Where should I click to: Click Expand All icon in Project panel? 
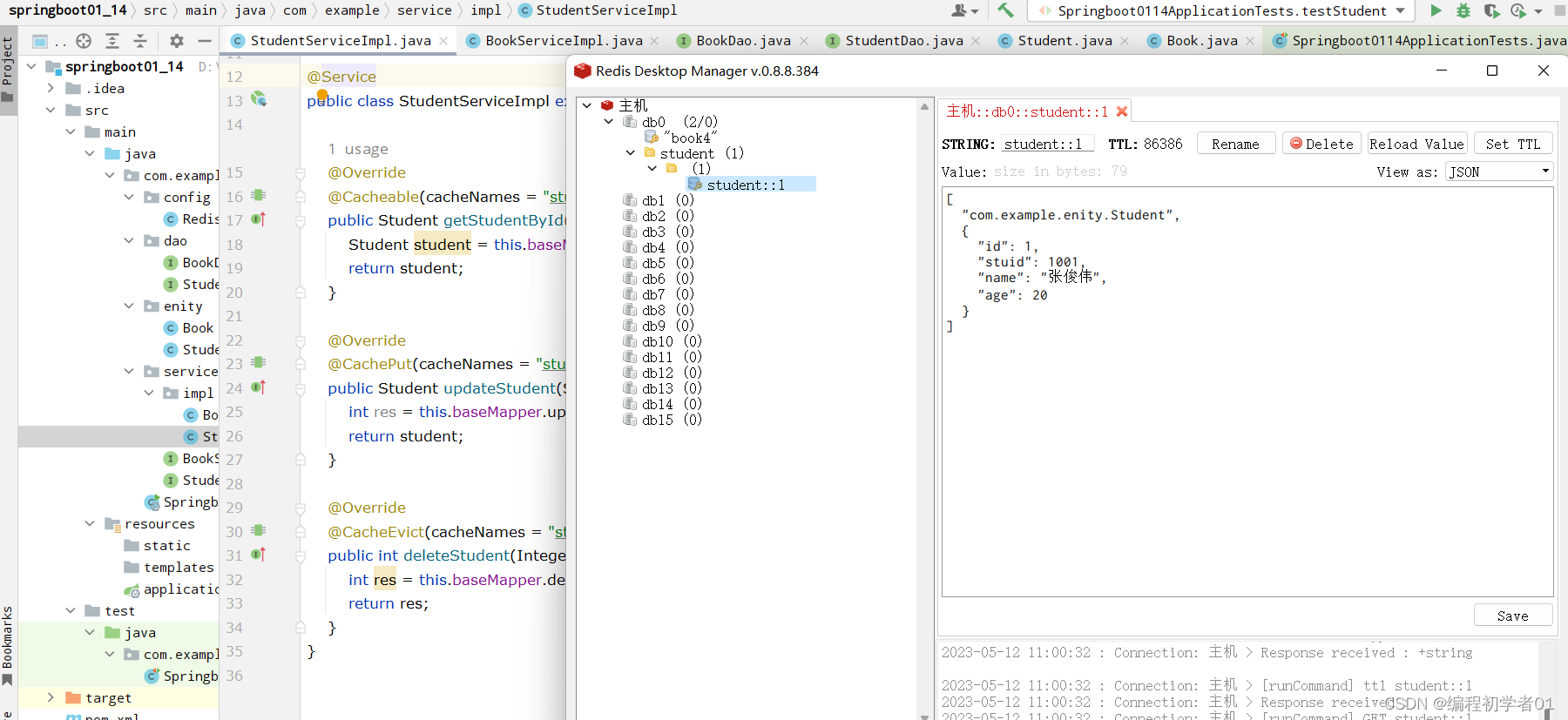pos(112,41)
